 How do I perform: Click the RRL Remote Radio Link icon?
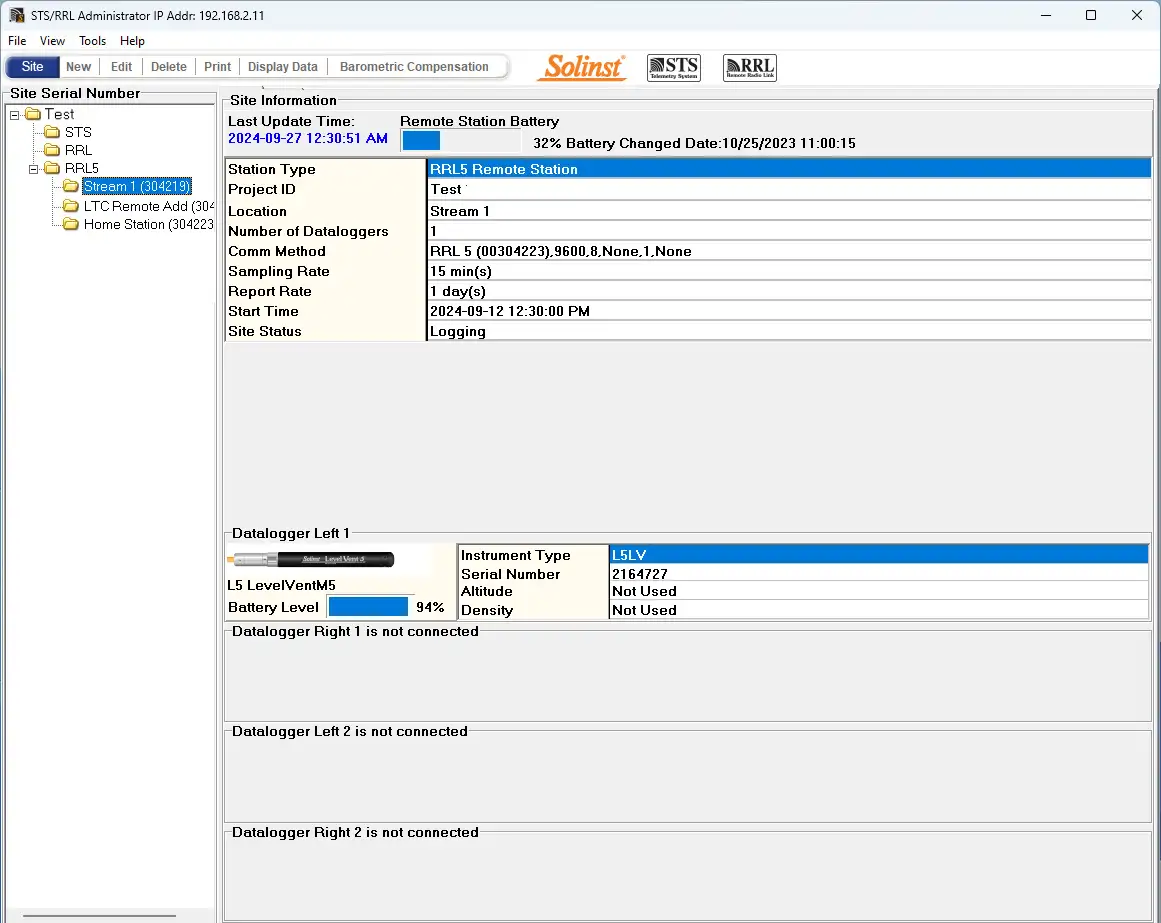click(x=749, y=67)
